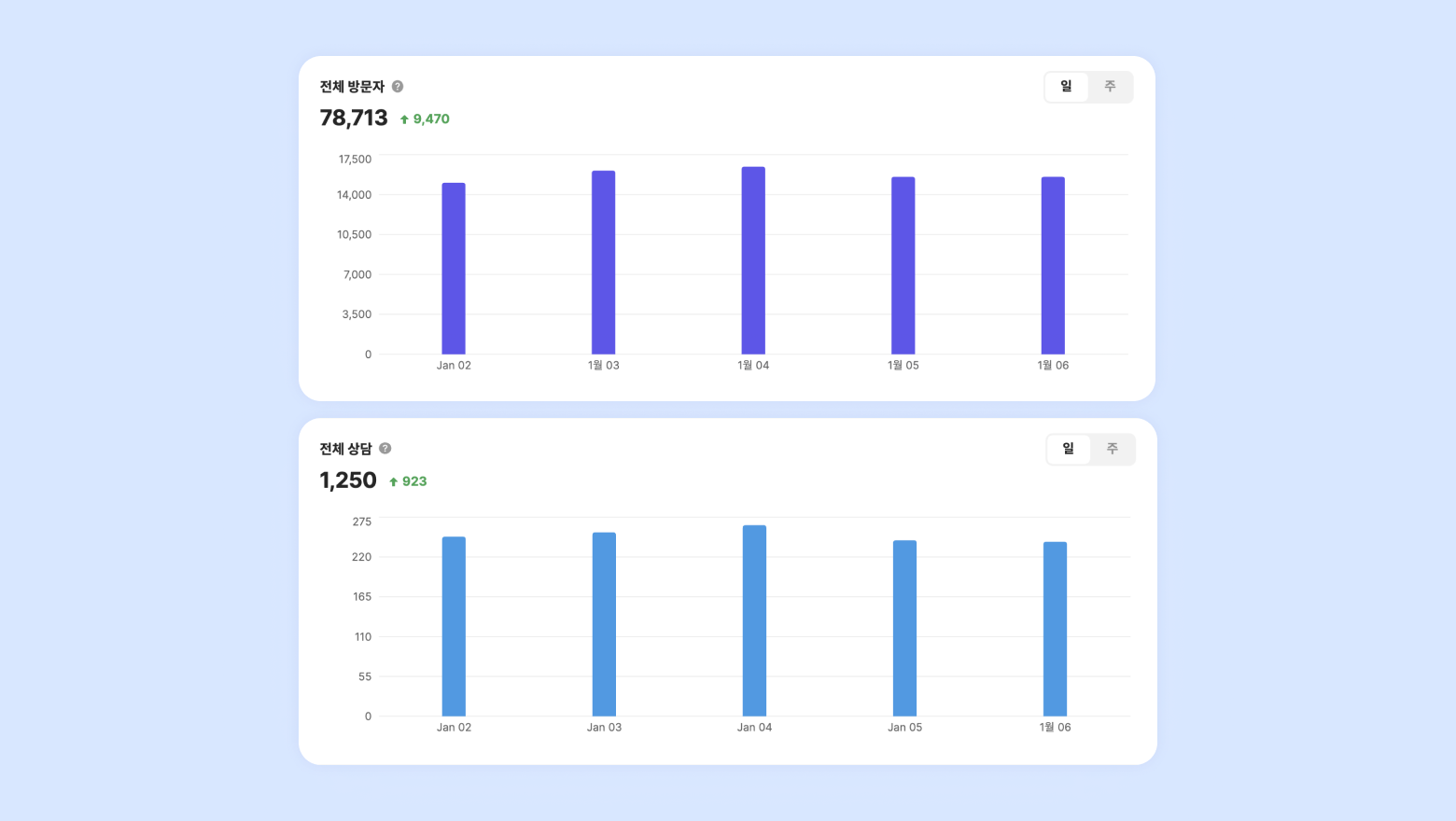Select the 일 toggle in the 전체 상담 card
The height and width of the screenshot is (821, 1456).
pos(1068,449)
